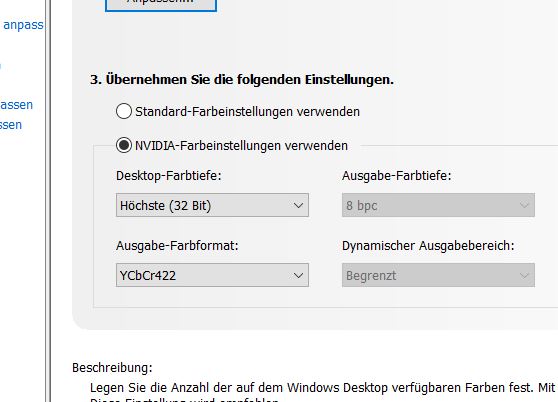
Task: Select Standard-Farbeinstellungen verwenden radio button
Action: pyautogui.click(x=123, y=111)
